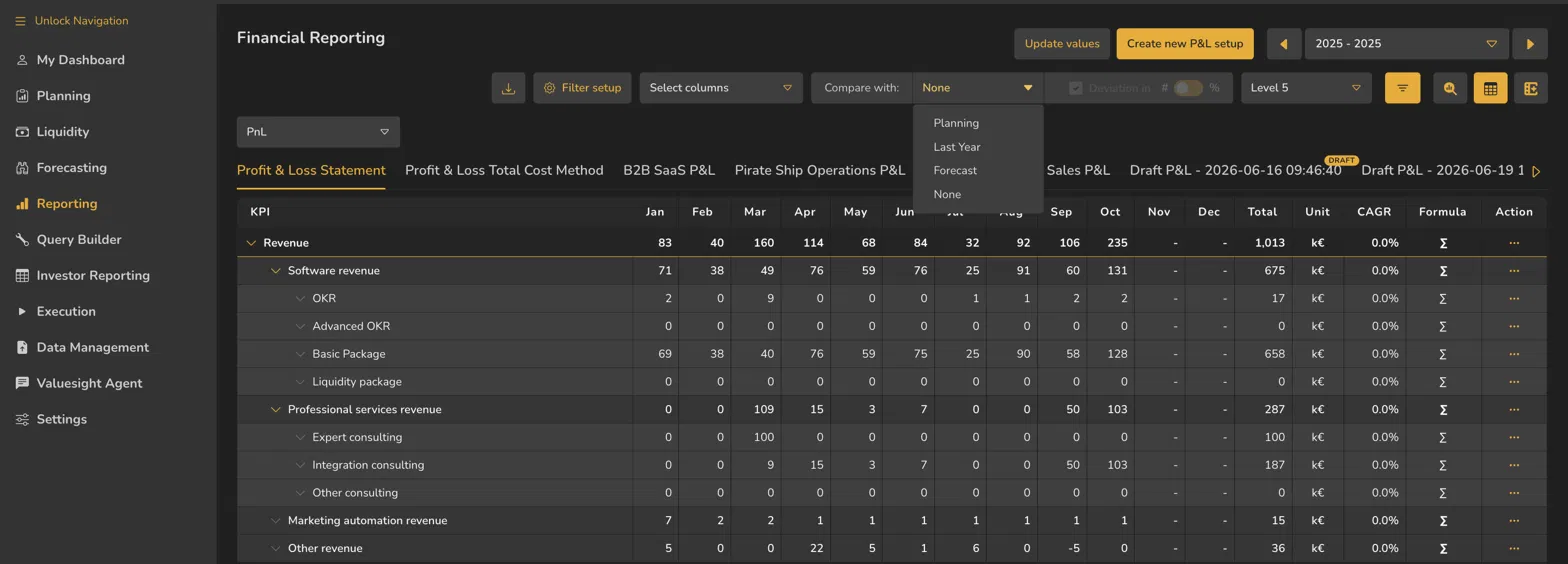Select Forecast in the compare dropdown

tap(978, 171)
